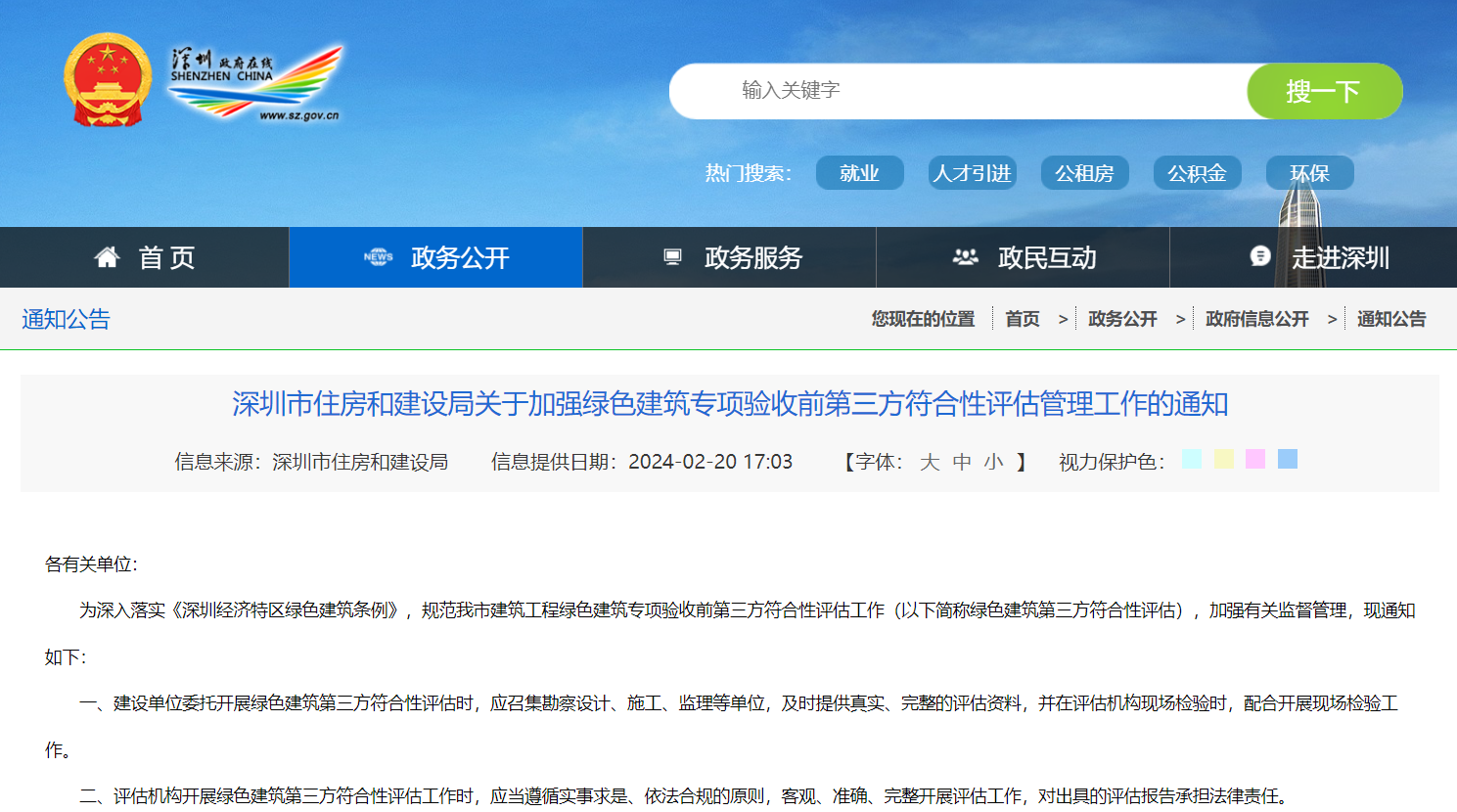Viewport: 1457px width, 812px height.
Task: Click the 公积金 hot search tag
Action: (1197, 173)
